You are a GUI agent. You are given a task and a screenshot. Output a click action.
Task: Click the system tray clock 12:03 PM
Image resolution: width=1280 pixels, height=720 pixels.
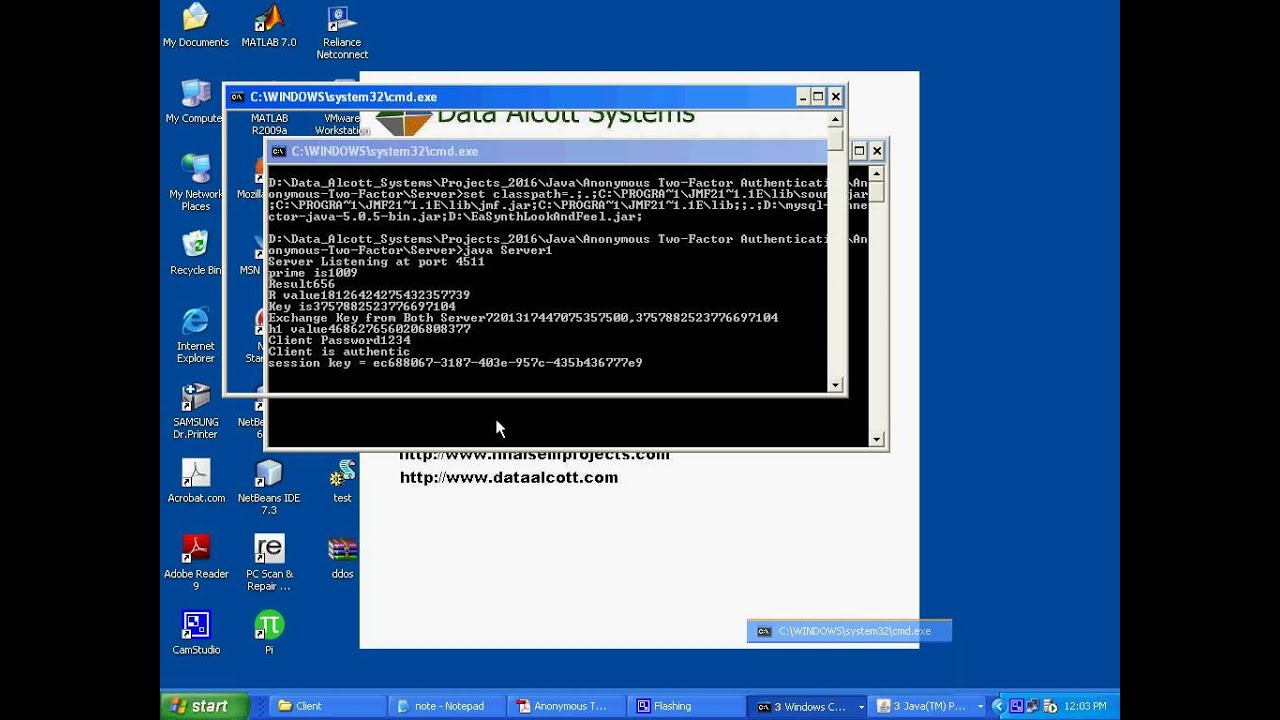point(1085,706)
